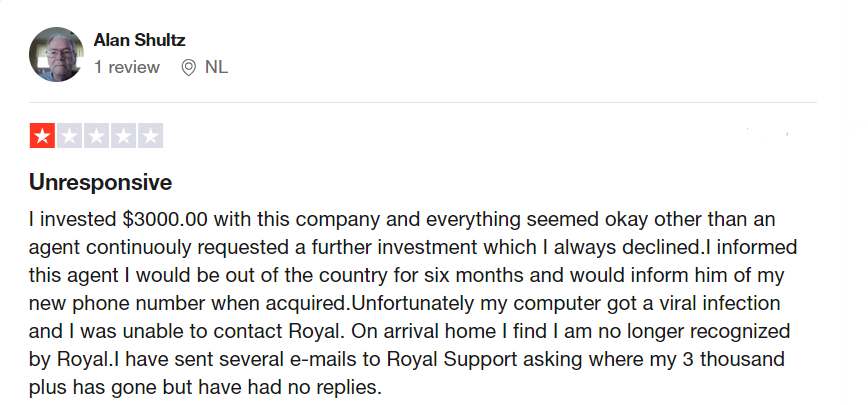Click the NL country label
This screenshot has height=405, width=868.
(216, 68)
